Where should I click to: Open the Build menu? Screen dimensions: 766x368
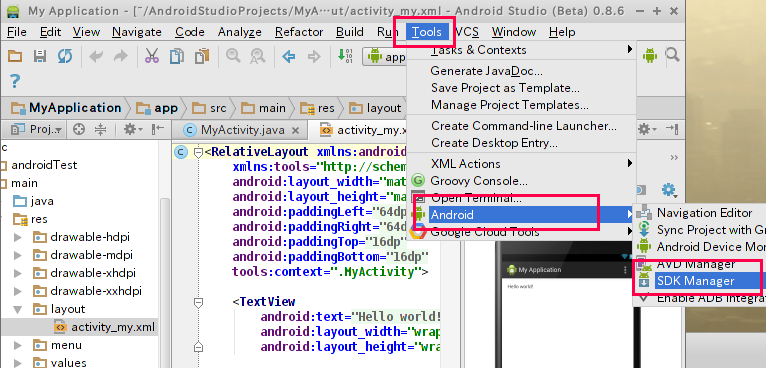[350, 32]
